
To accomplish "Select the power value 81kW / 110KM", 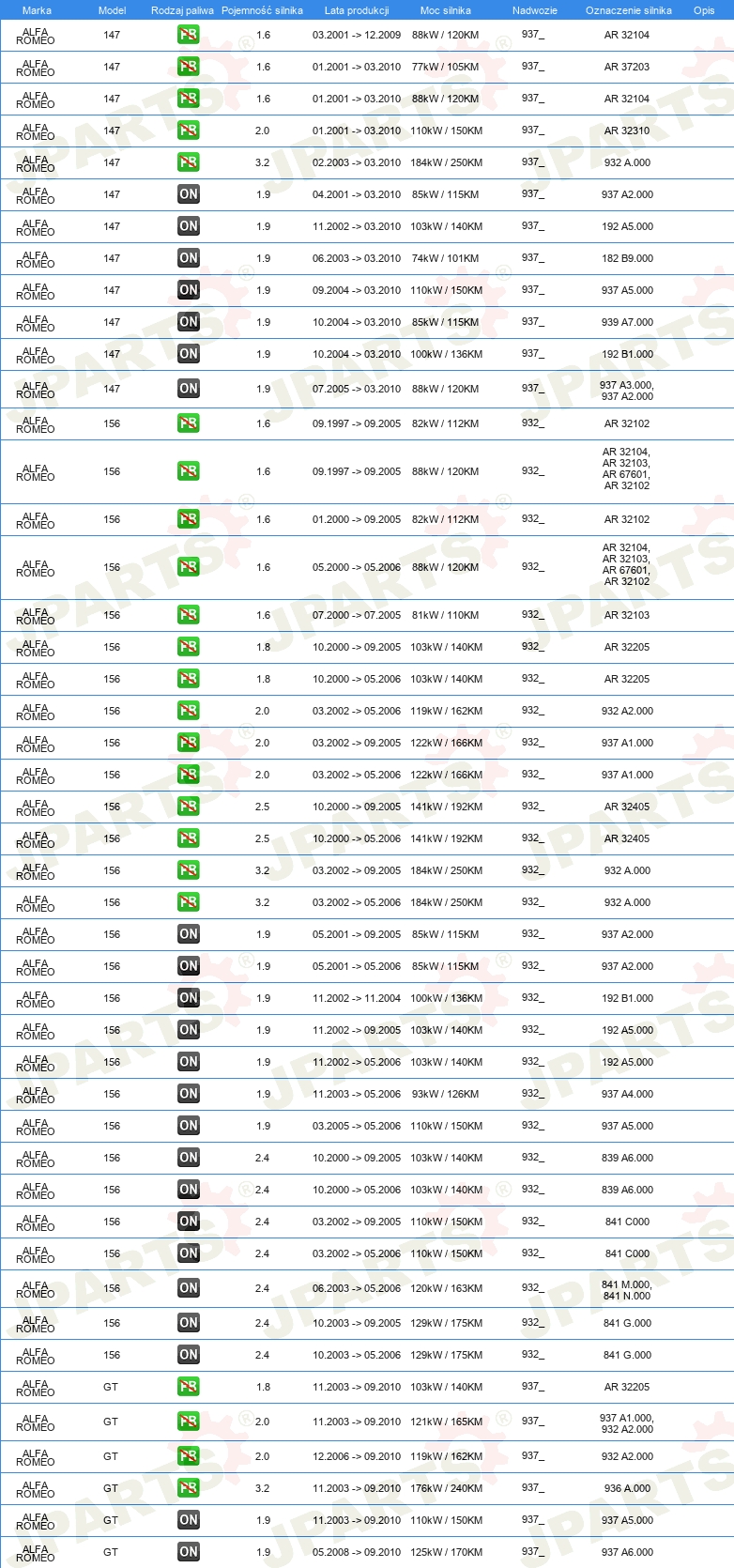I will pos(445,615).
